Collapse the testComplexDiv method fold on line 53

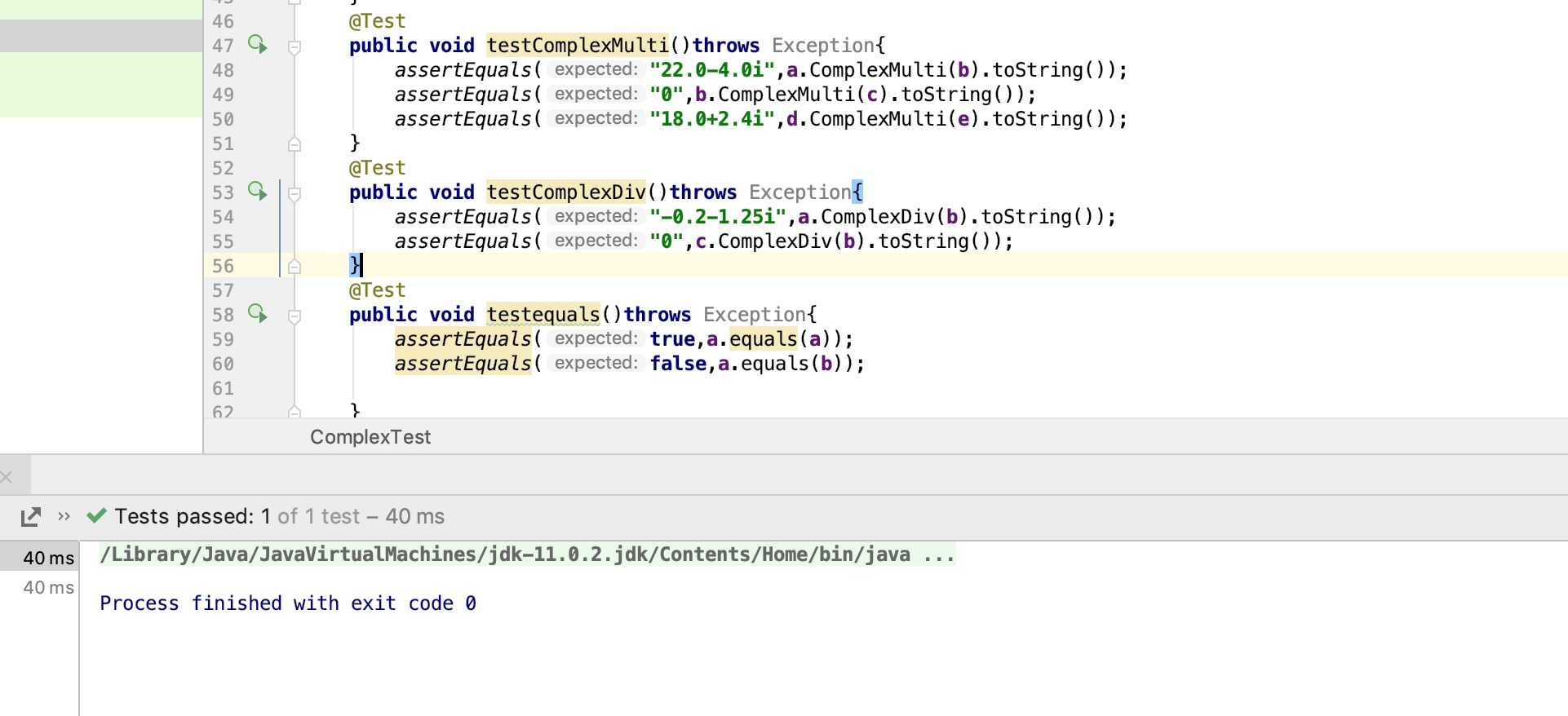[295, 193]
